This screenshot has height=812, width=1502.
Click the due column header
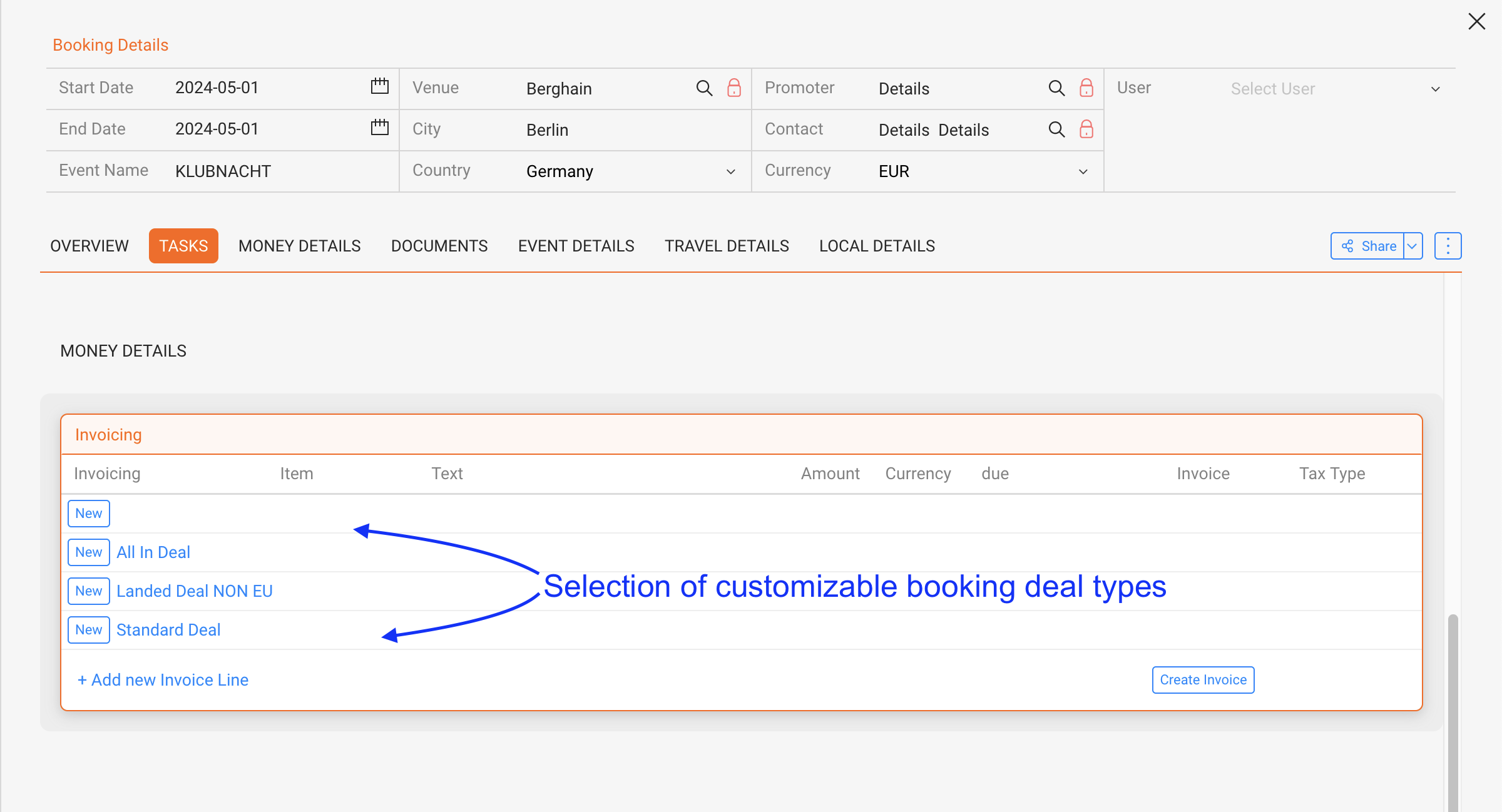[995, 474]
